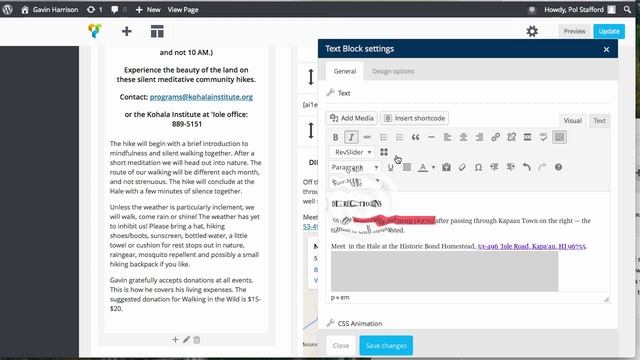Screen dimensions: 640x360
Task: Click the Visual Composer logo icon
Action: 95,31
